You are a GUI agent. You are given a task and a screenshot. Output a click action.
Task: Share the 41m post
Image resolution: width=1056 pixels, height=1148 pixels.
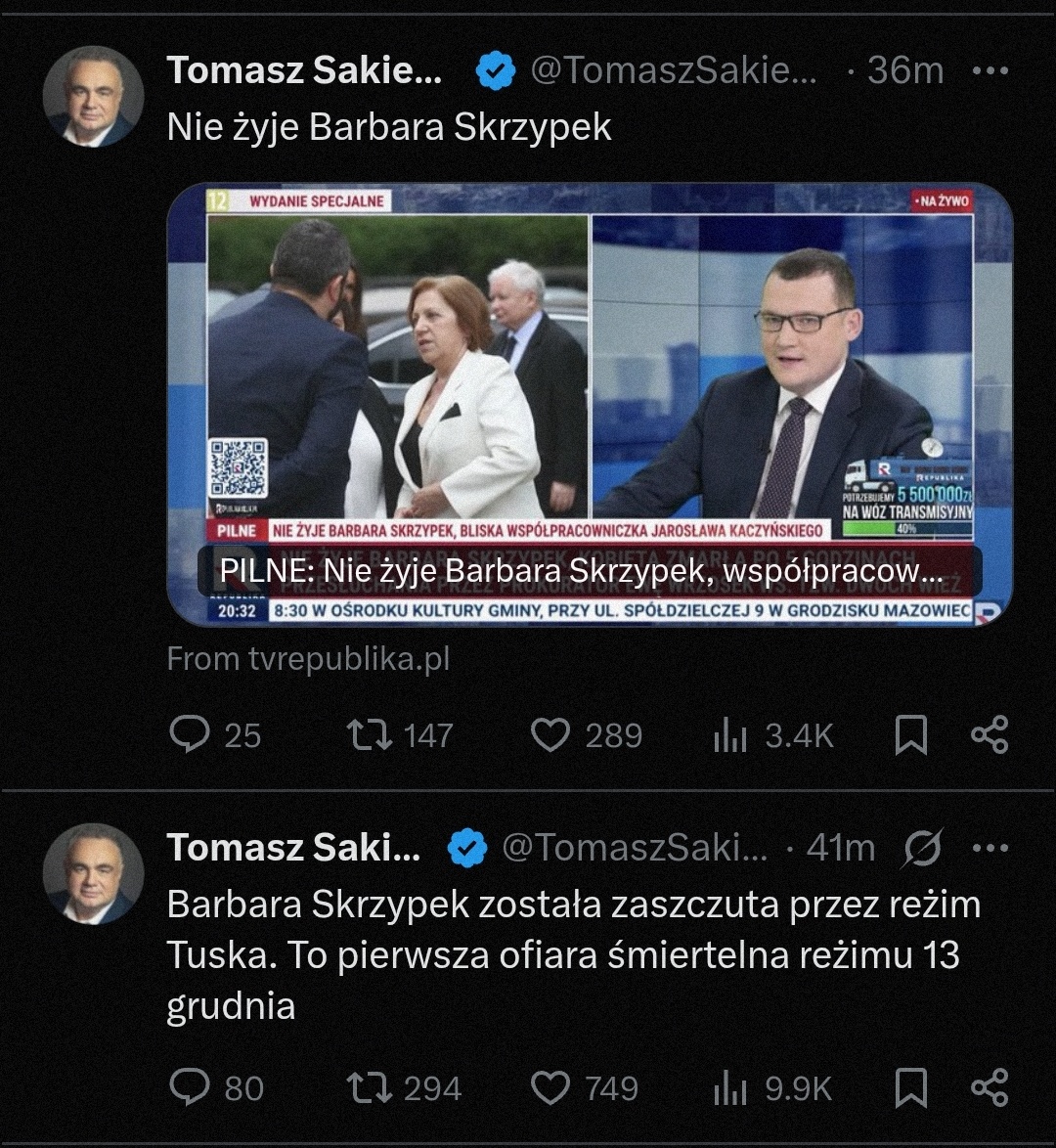click(990, 1087)
